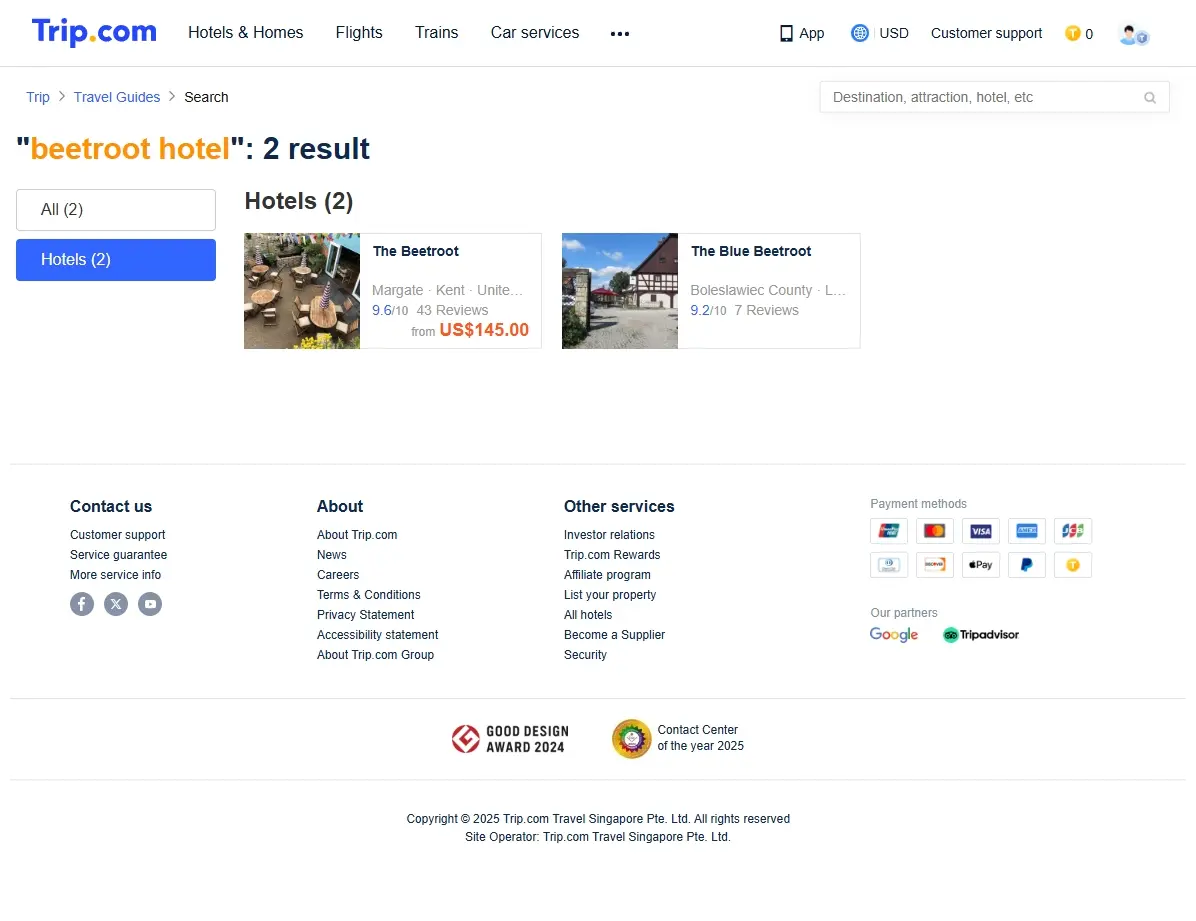Open Accessibility statement link
Image resolution: width=1196 pixels, height=921 pixels.
(378, 635)
